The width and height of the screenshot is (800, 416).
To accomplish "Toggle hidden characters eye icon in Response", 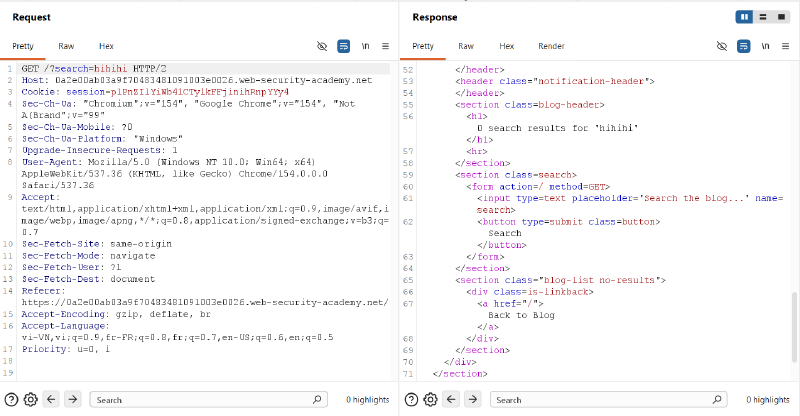I will [x=722, y=46].
